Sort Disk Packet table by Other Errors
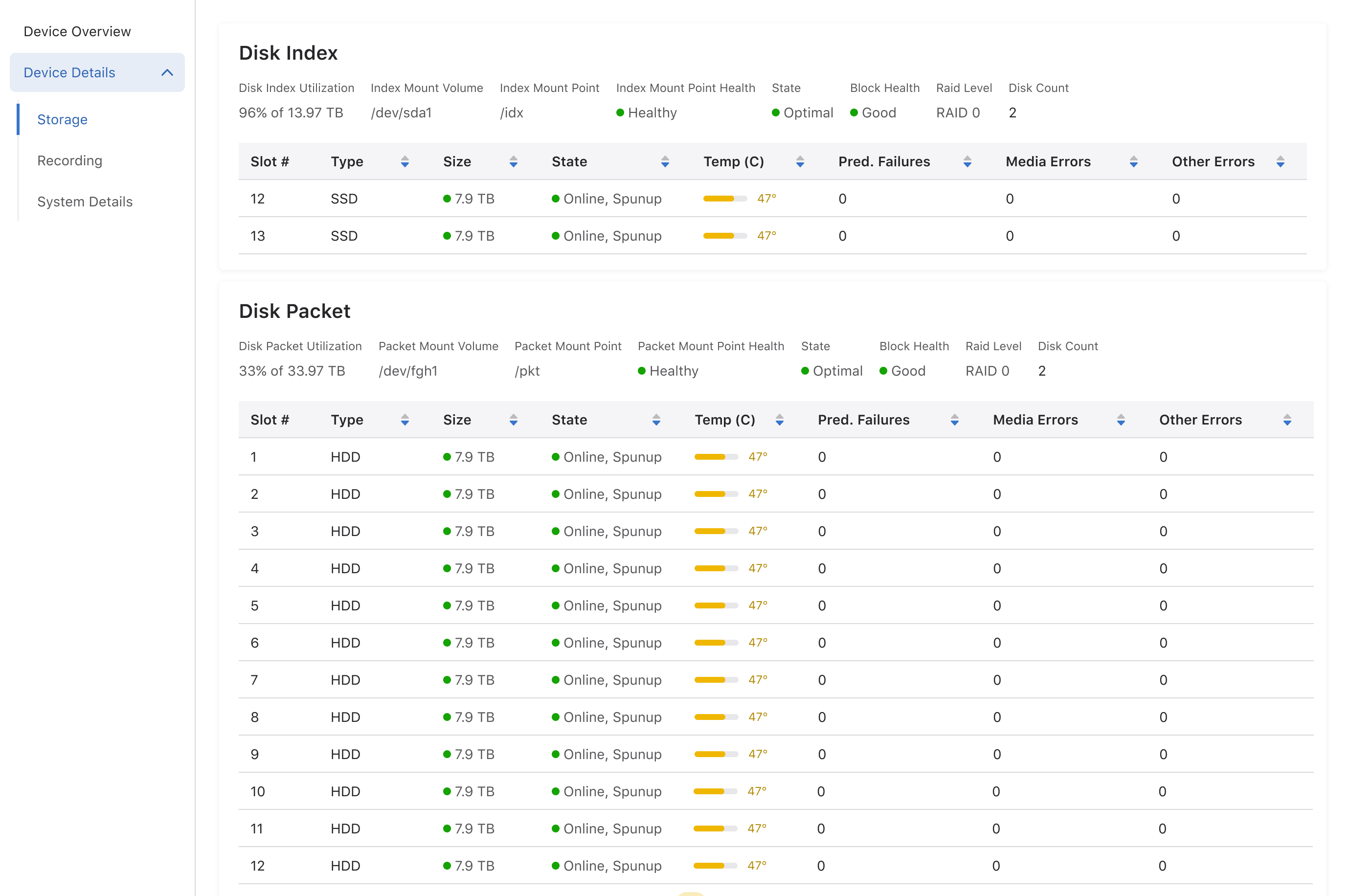The image size is (1350, 896). (1286, 420)
